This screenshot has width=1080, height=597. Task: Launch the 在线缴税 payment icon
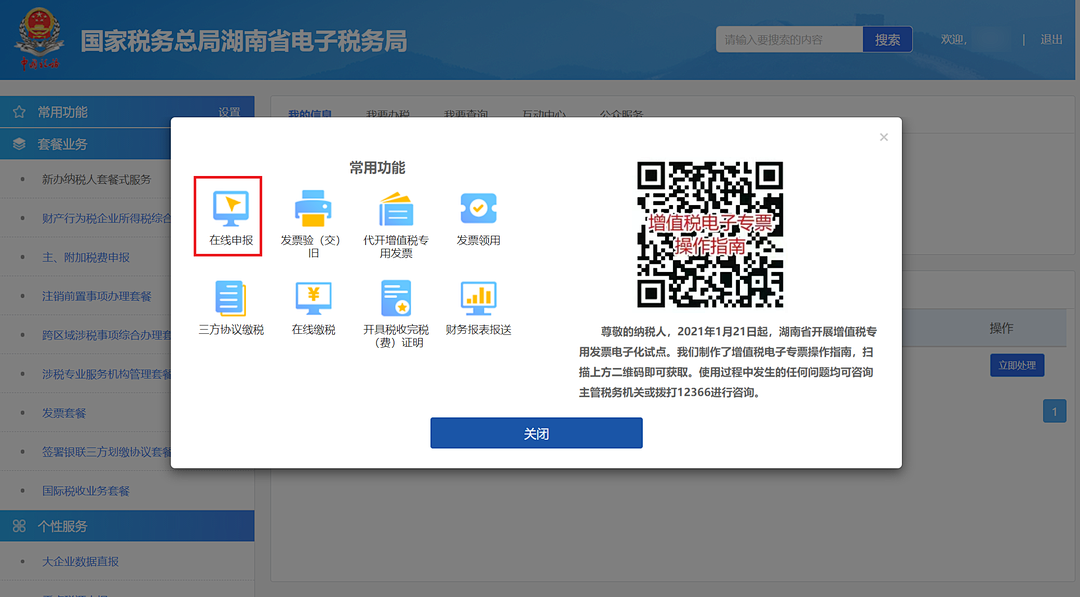click(313, 298)
